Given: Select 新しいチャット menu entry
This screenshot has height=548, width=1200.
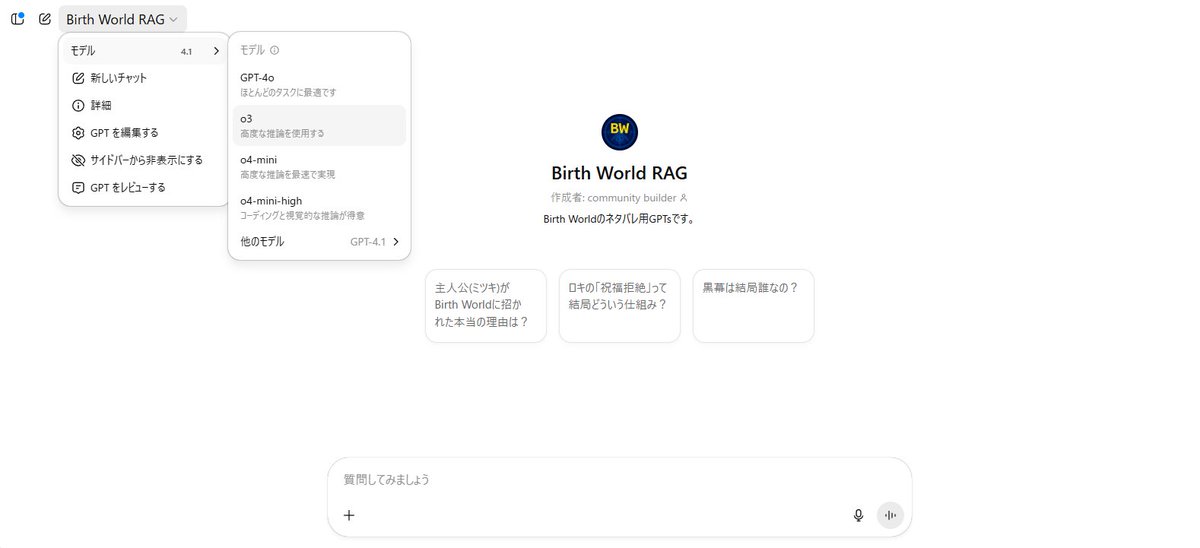Looking at the screenshot, I should click(x=144, y=78).
